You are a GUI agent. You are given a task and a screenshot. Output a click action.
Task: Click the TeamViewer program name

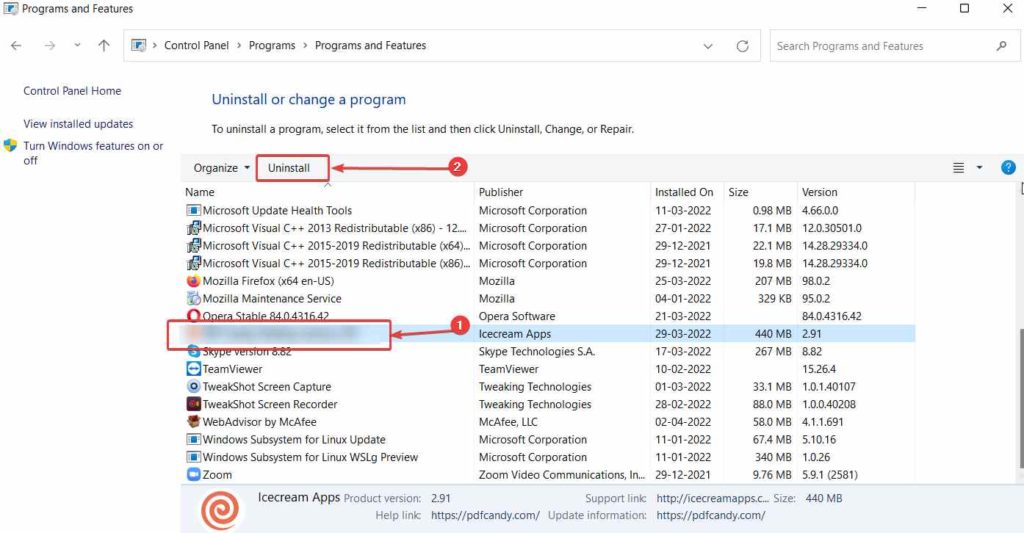pos(232,369)
